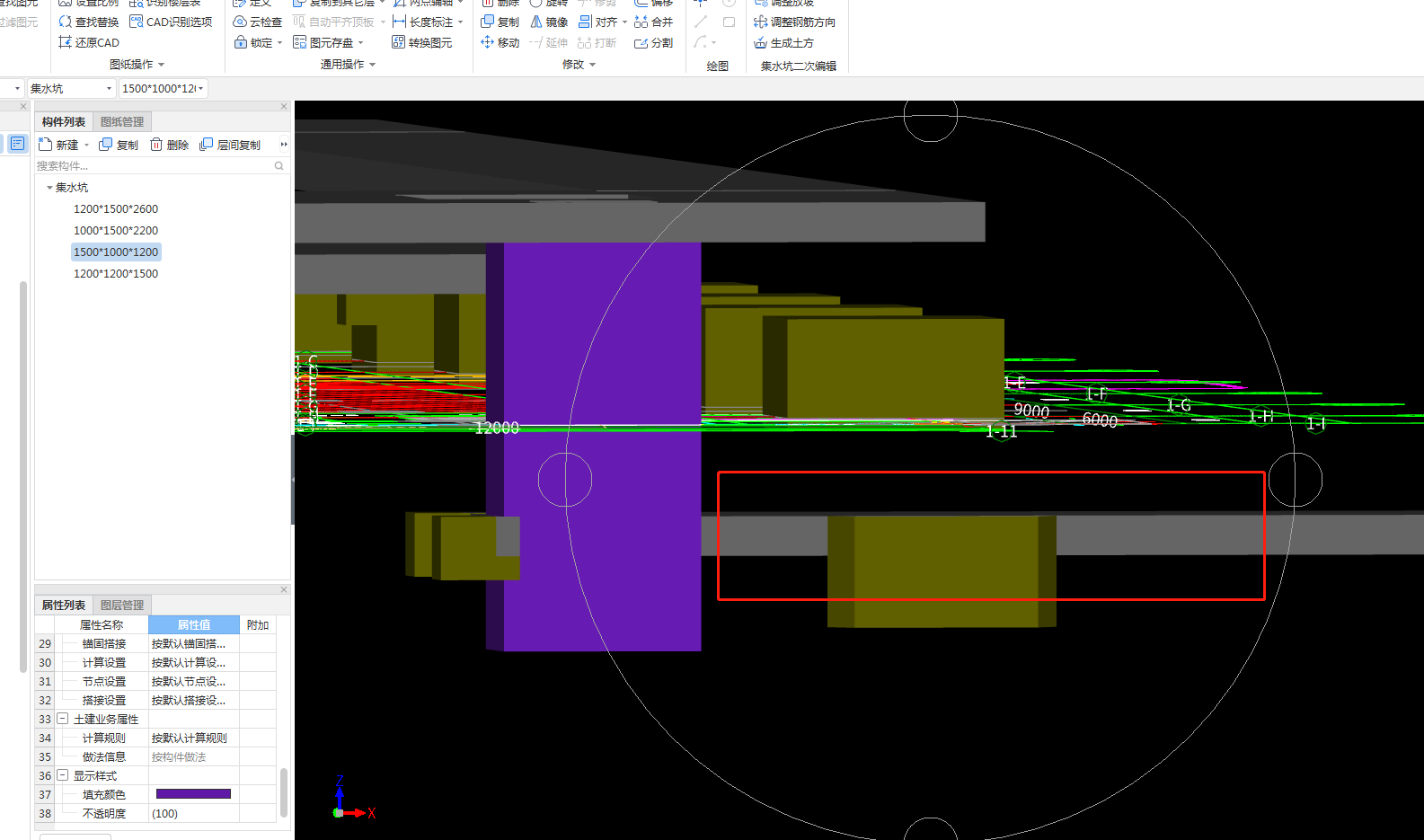Show more component toolbar buttons via overflow arrow
Screen dimensions: 1424x840
pos(284,145)
